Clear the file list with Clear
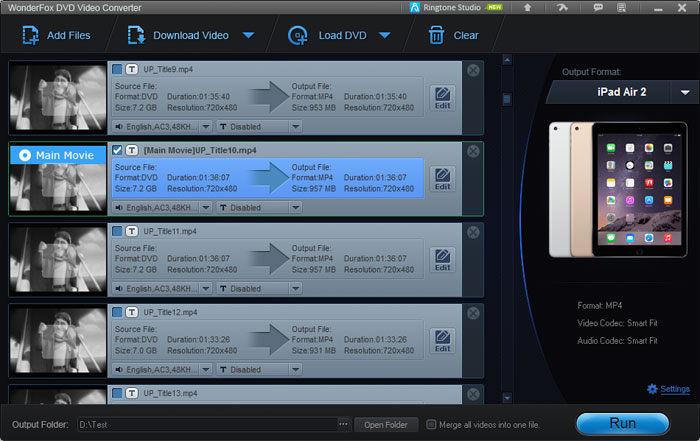This screenshot has height=441, width=700. pyautogui.click(x=453, y=35)
